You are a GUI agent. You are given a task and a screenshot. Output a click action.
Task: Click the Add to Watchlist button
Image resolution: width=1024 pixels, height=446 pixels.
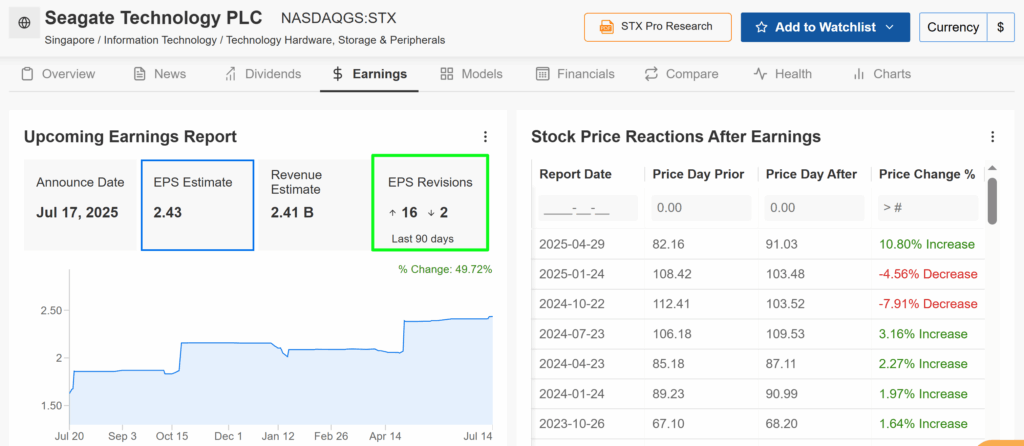pyautogui.click(x=825, y=27)
